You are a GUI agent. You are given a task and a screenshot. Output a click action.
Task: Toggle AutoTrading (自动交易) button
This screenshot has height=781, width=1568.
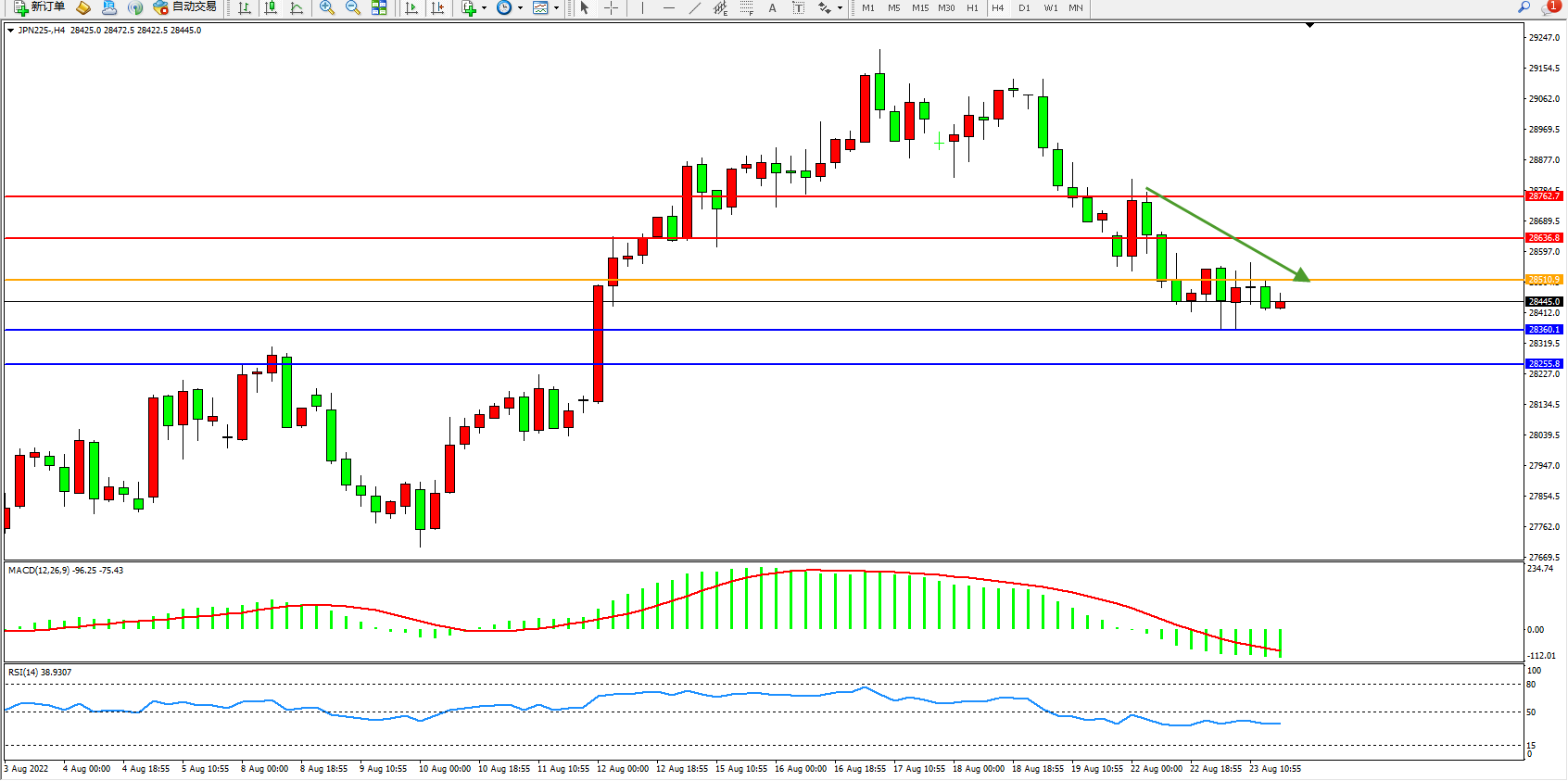pos(185,7)
